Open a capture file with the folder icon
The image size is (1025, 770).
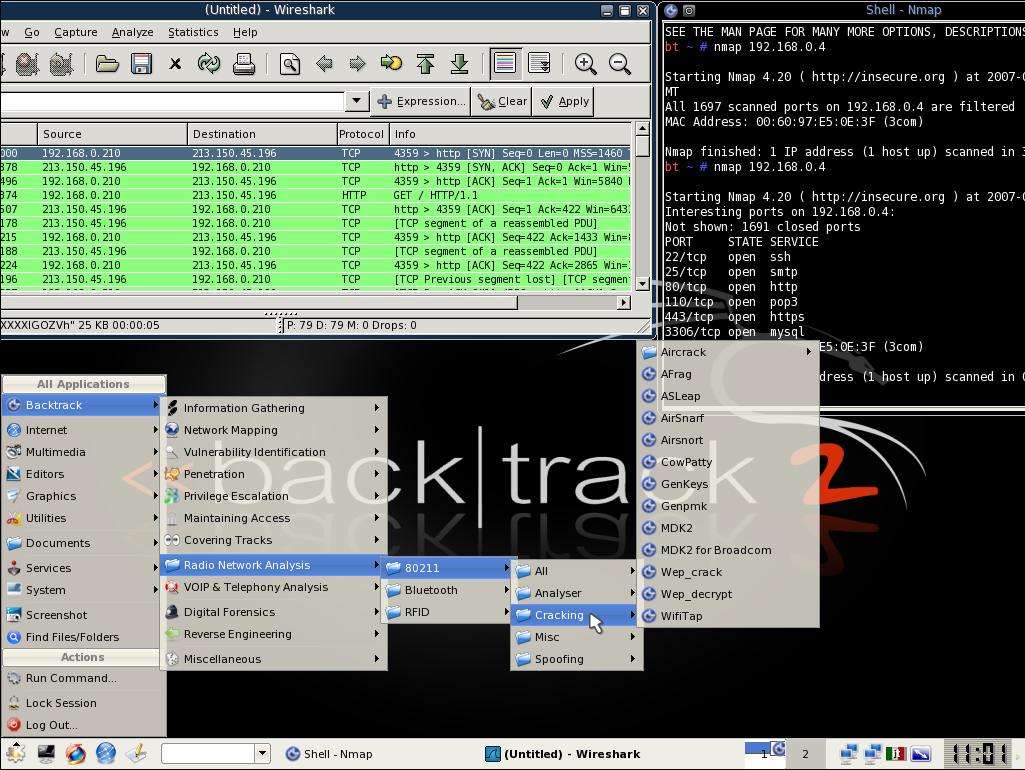click(x=107, y=63)
